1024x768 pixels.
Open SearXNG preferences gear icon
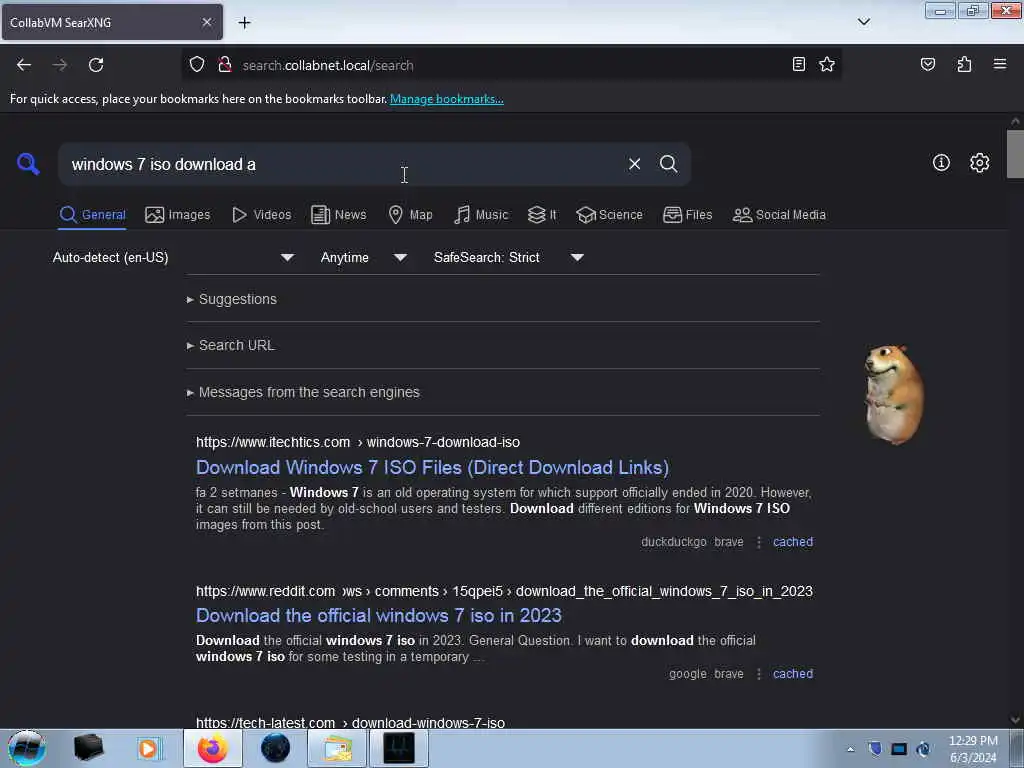point(979,163)
